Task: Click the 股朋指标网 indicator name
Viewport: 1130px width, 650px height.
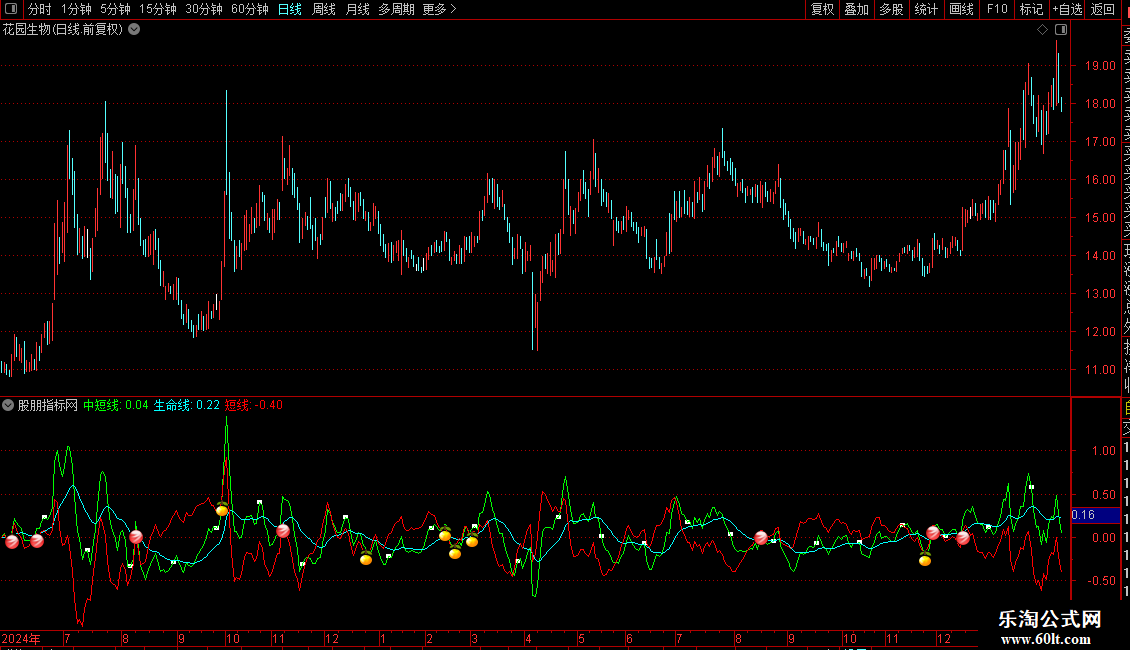Action: tap(48, 405)
